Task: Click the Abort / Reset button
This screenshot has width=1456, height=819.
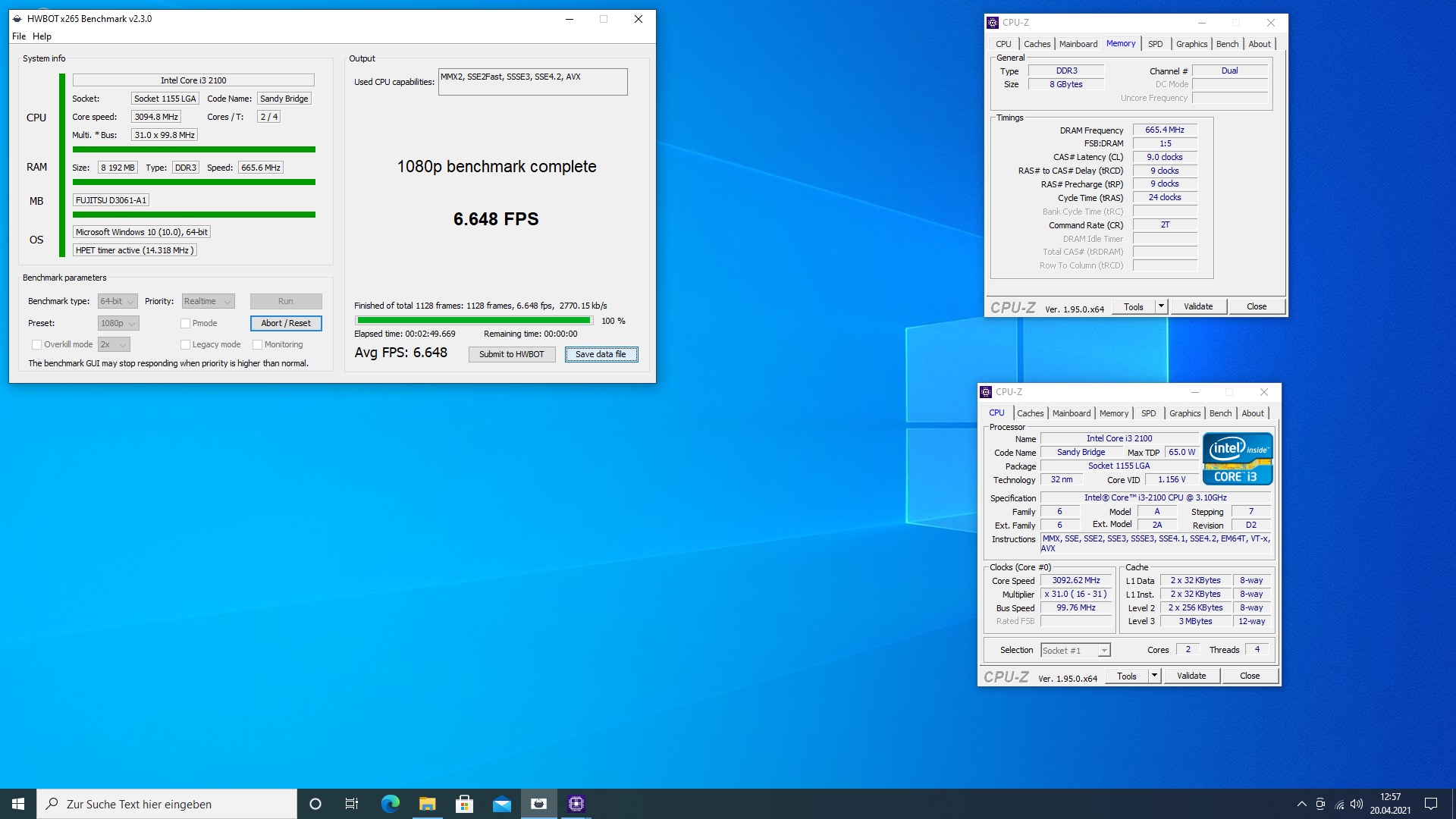Action: pos(286,323)
